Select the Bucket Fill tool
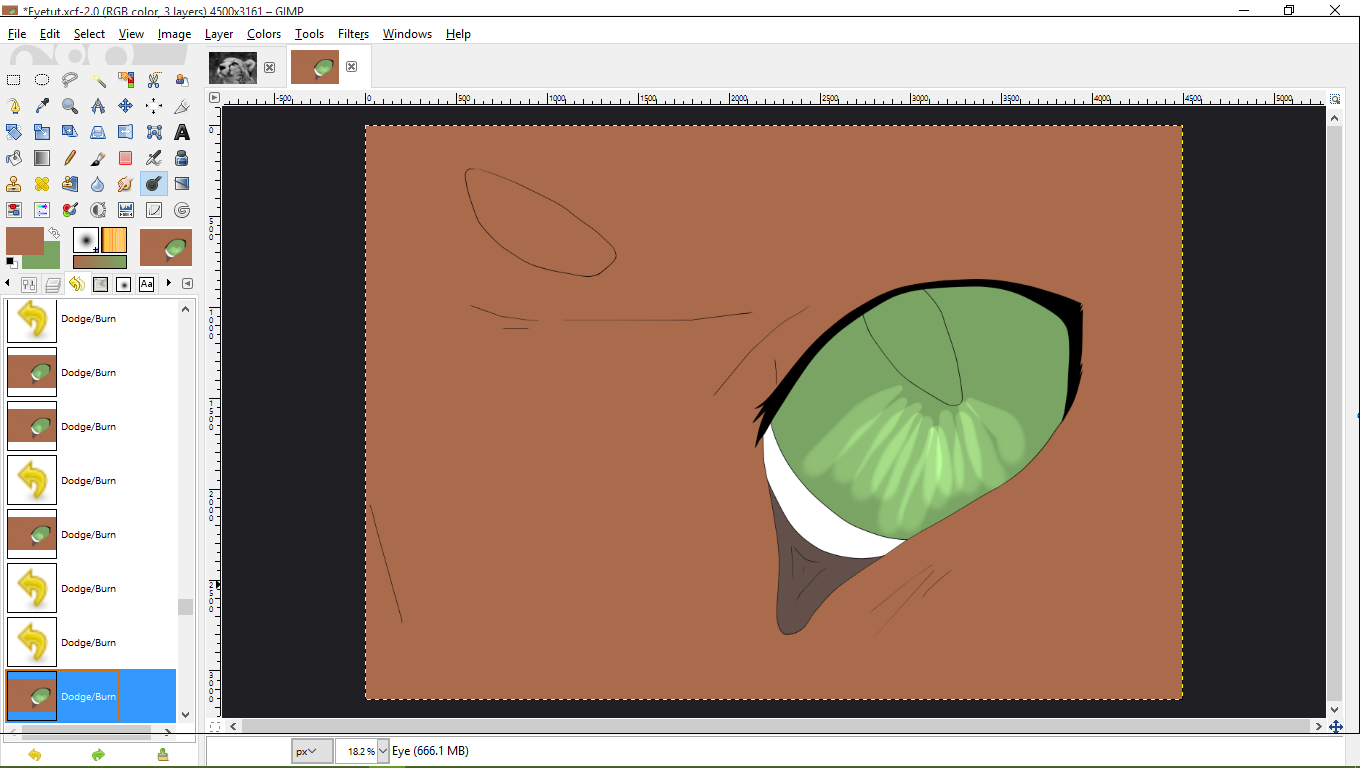The image size is (1360, 768). pyautogui.click(x=14, y=158)
